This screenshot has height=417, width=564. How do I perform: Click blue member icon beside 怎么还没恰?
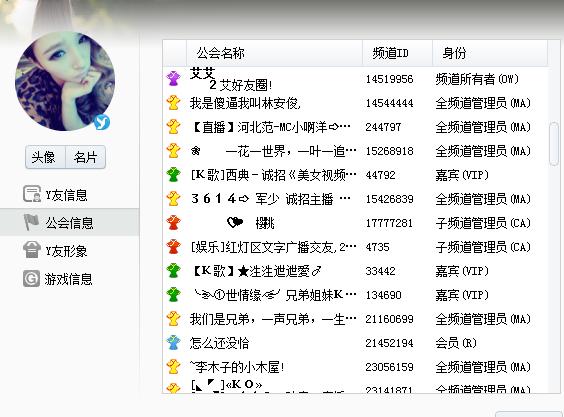[173, 343]
